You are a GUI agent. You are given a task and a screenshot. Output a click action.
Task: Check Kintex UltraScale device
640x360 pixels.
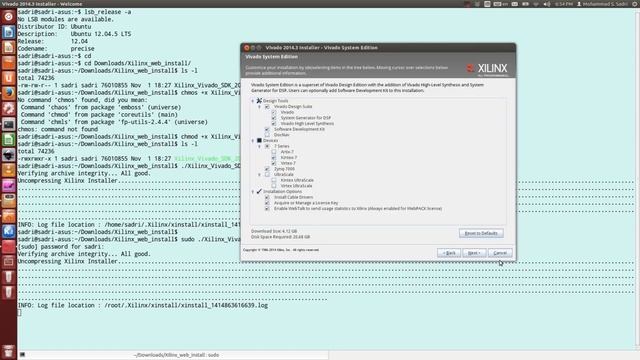click(x=273, y=180)
